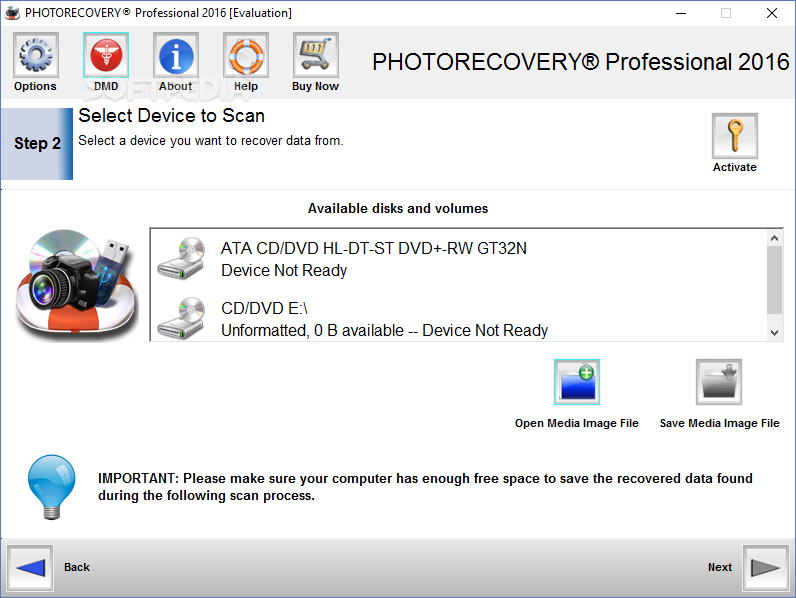Click the Activate key icon
Viewport: 796px width, 598px height.
click(x=735, y=136)
